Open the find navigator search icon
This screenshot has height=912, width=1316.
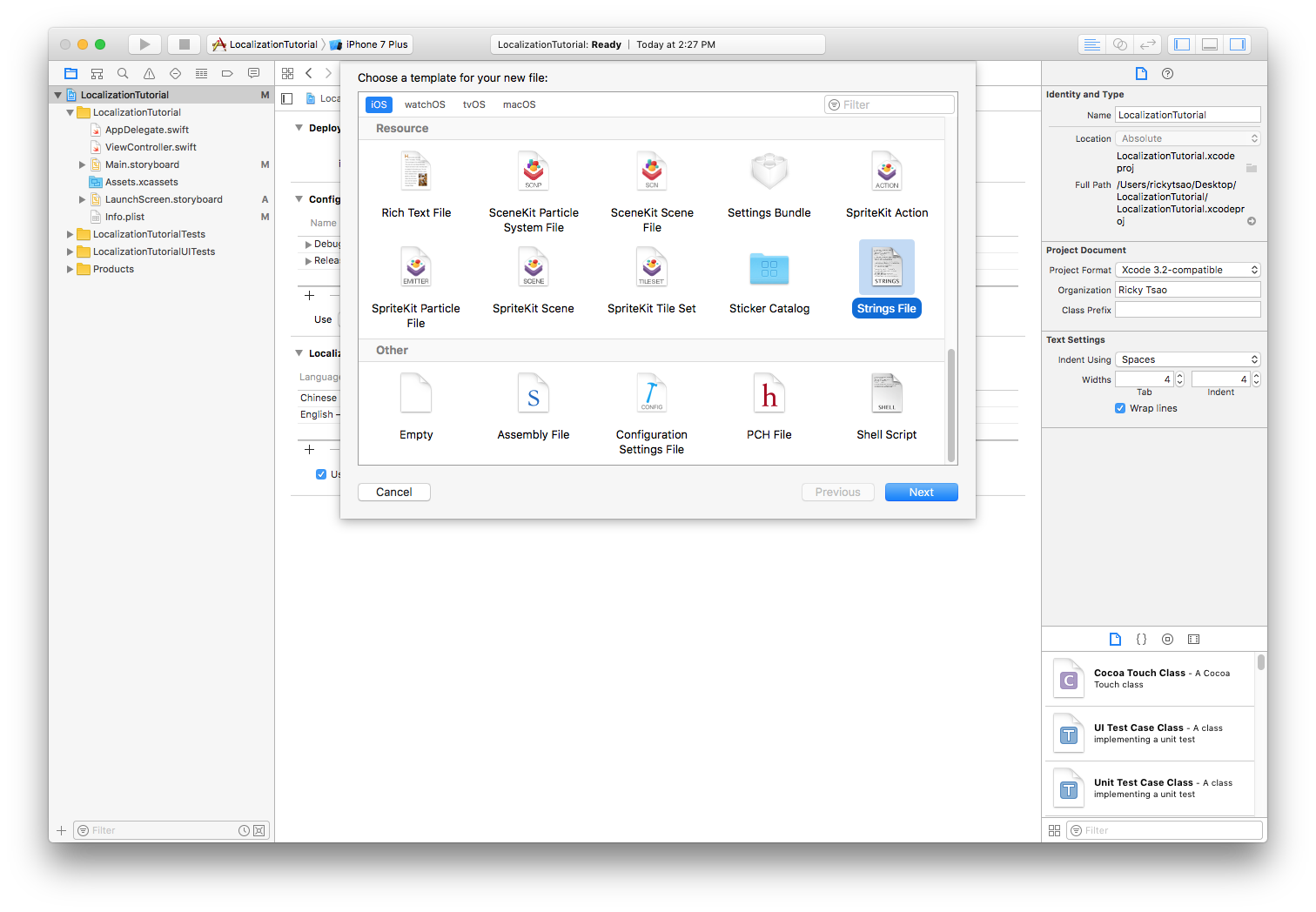point(123,74)
